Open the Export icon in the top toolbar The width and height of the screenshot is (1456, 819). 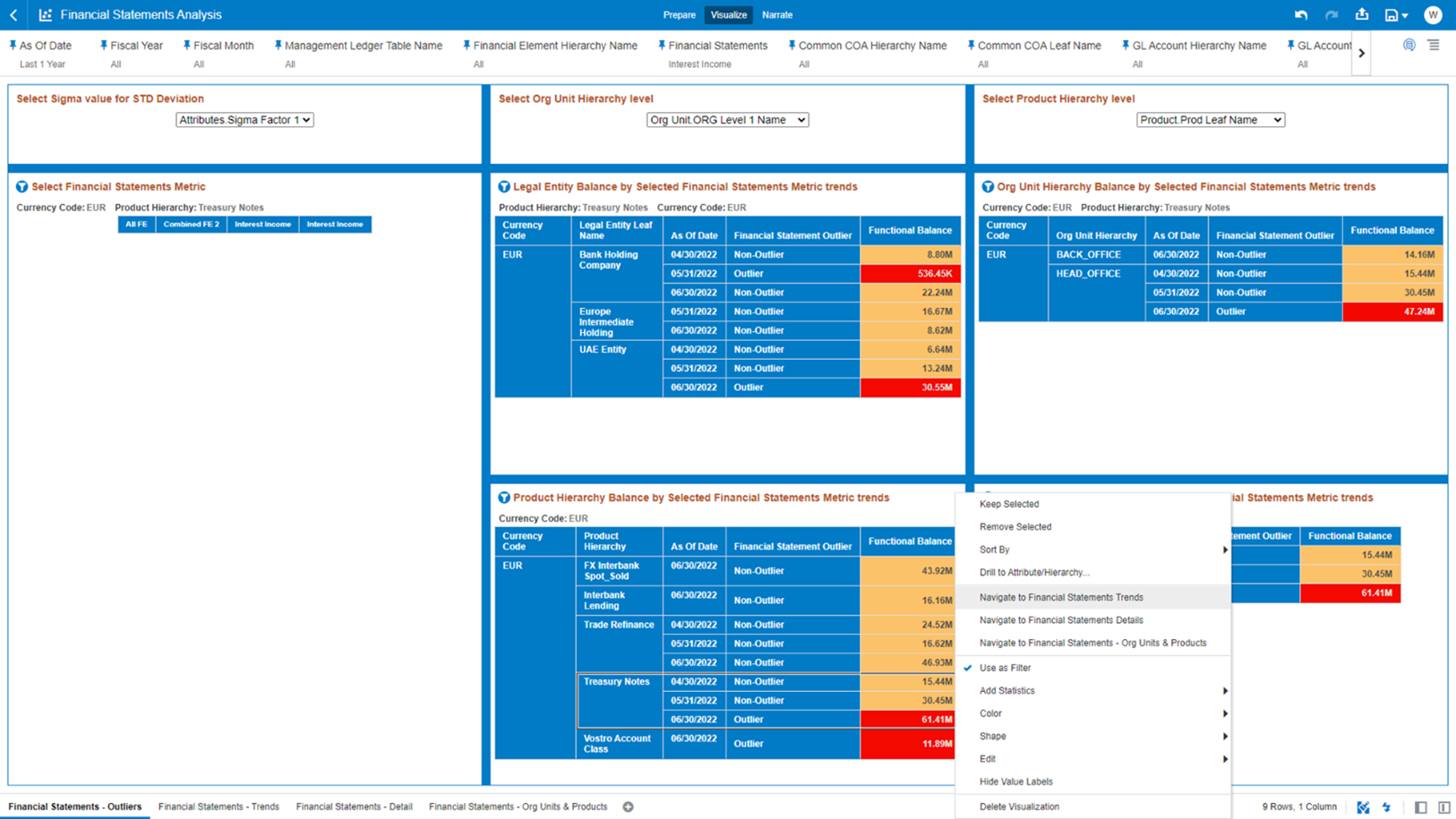click(x=1363, y=15)
